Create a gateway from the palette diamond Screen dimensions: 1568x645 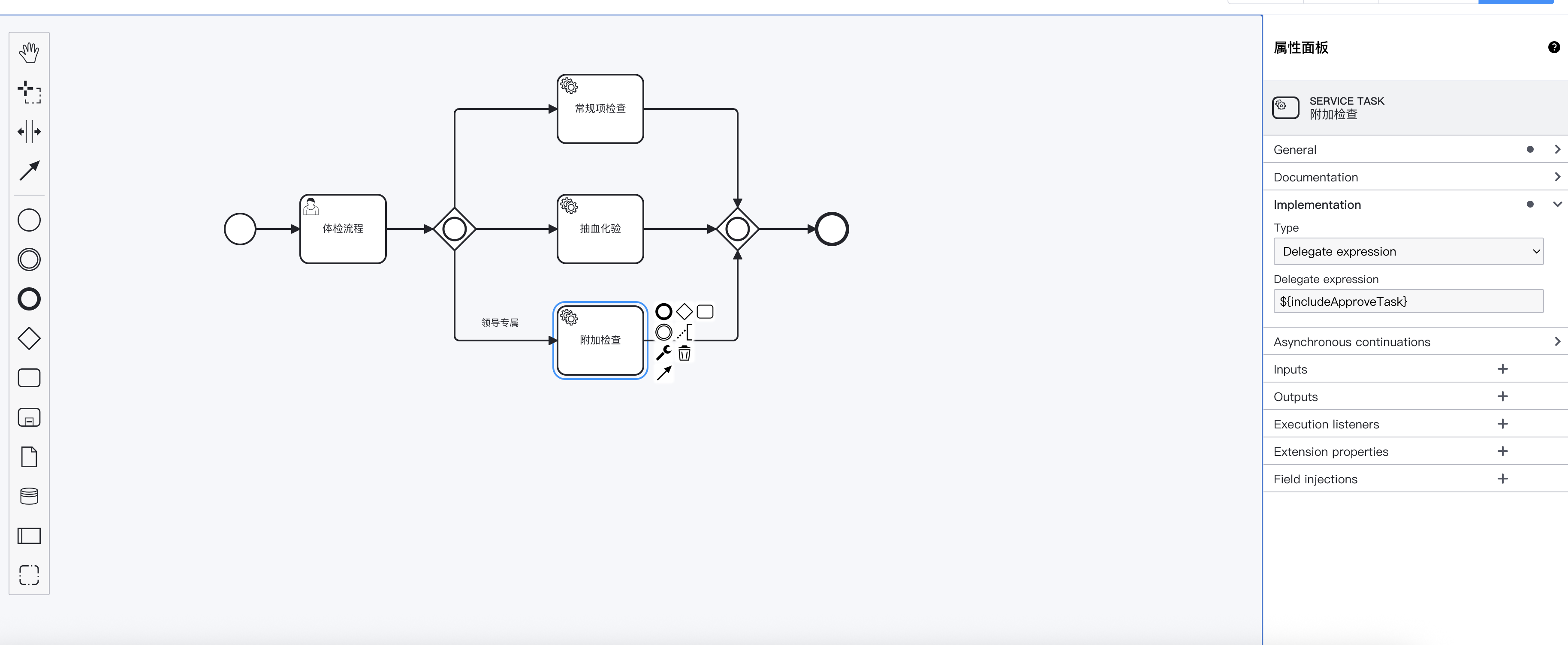pyautogui.click(x=29, y=338)
